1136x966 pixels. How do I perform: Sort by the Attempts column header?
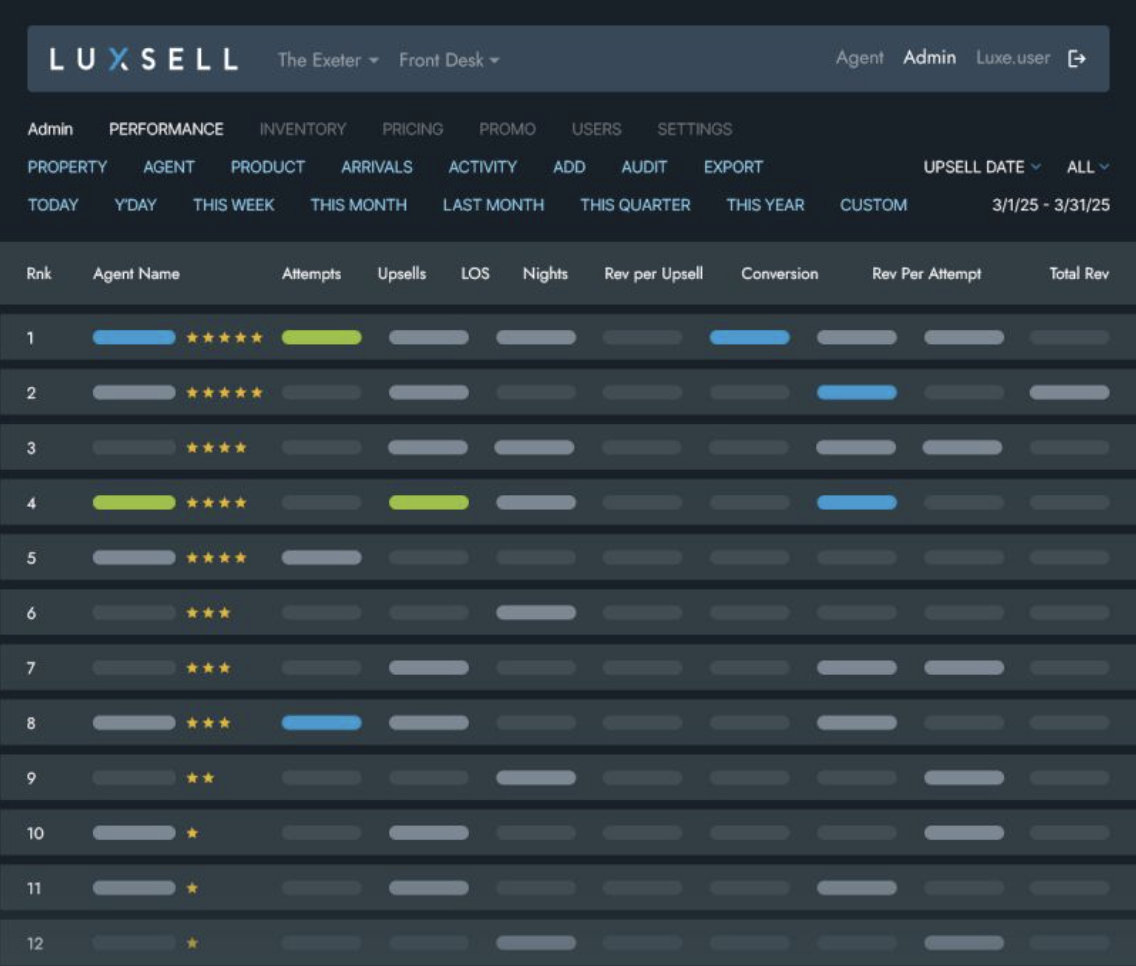[x=312, y=274]
